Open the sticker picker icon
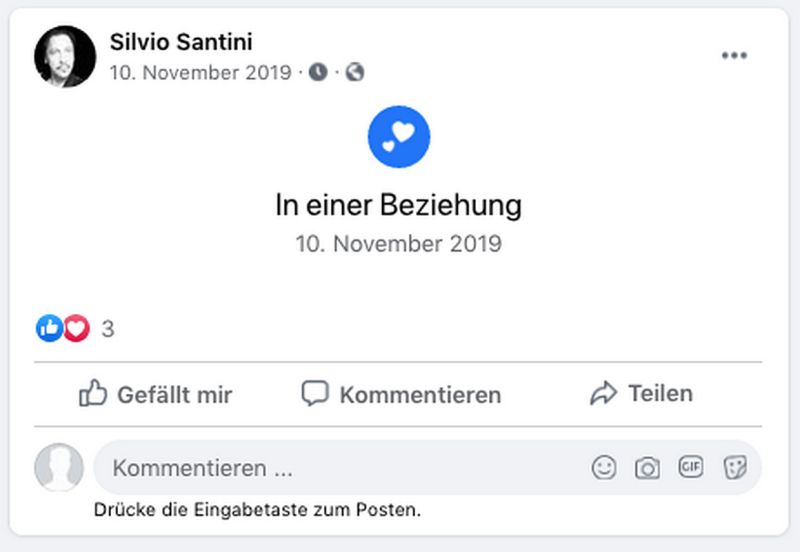 (x=735, y=467)
